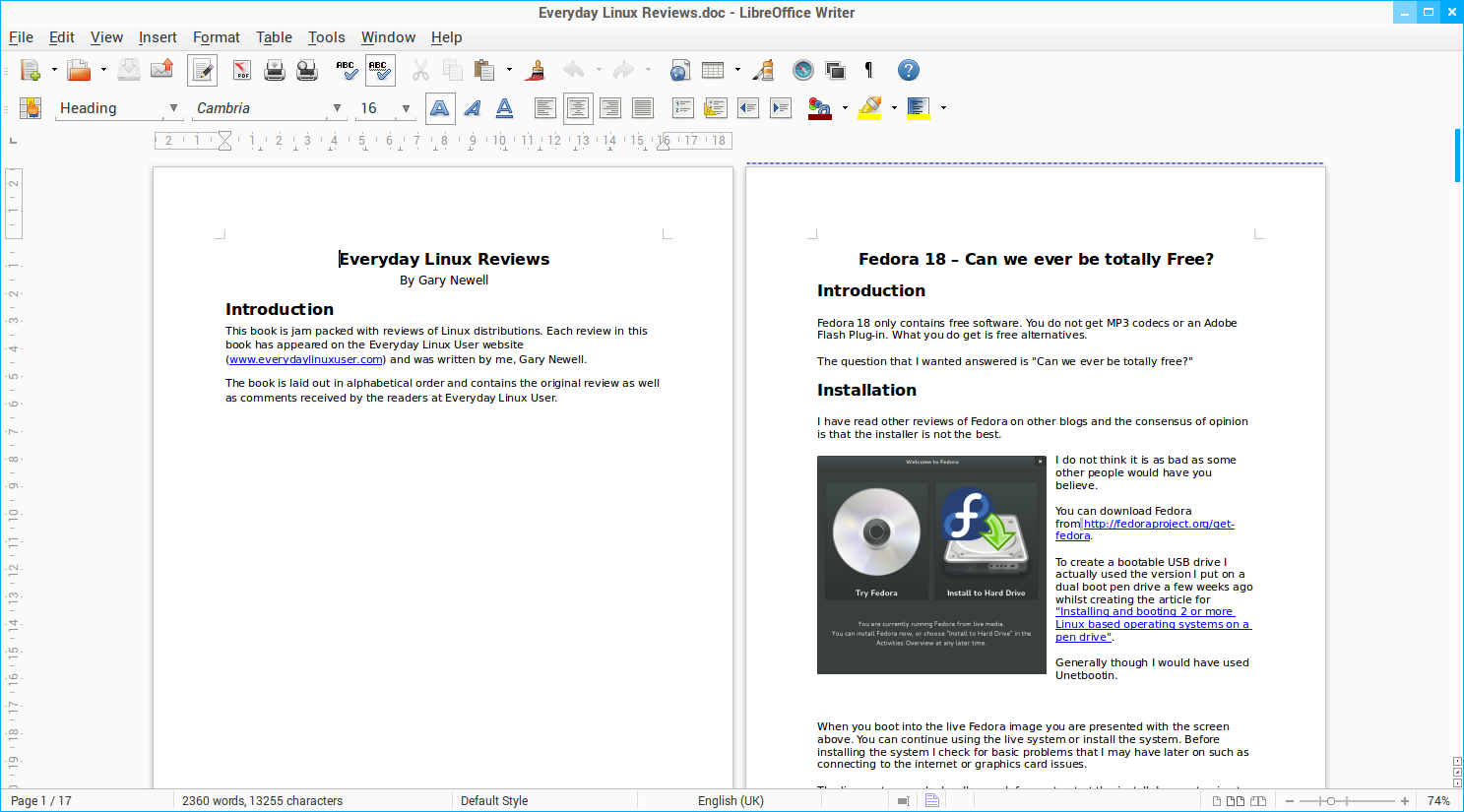Print the file directly with printer icon
1464x812 pixels.
(275, 70)
